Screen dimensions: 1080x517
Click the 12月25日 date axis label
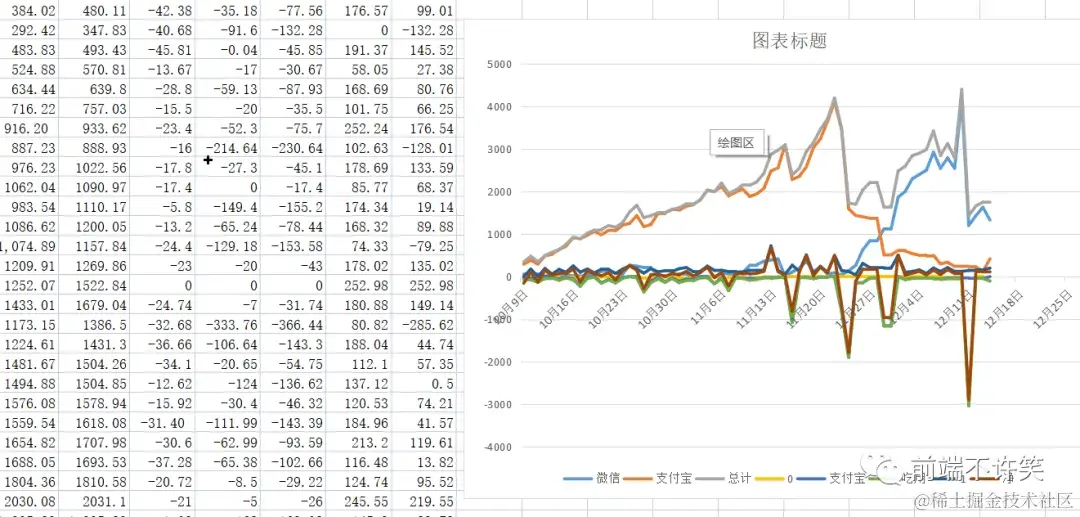(x=1055, y=308)
